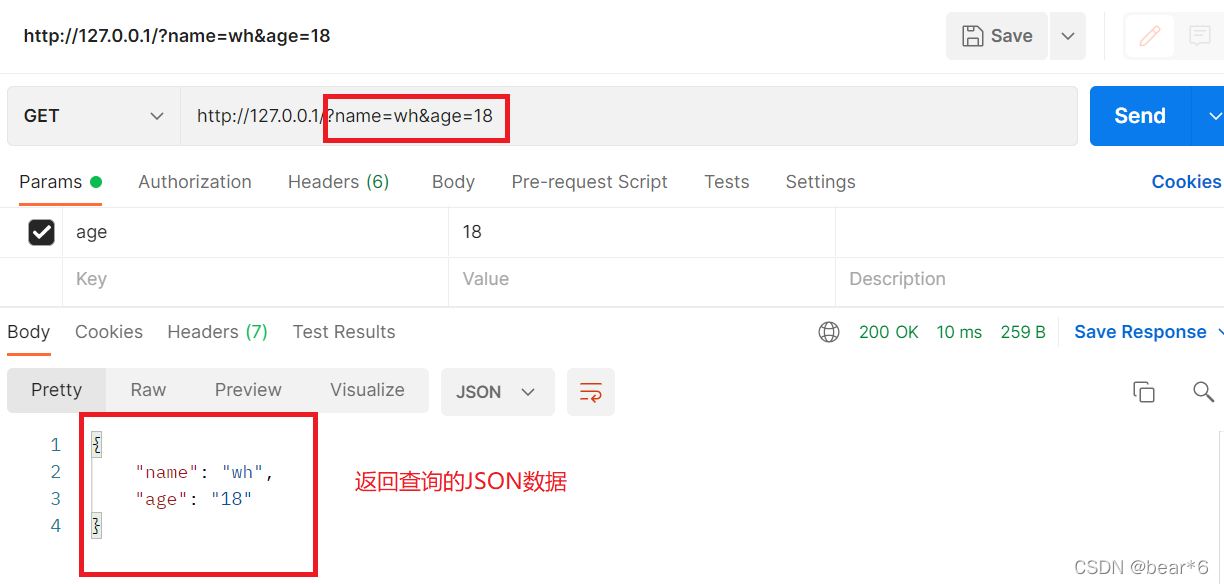
Task: Expand the Save Response dropdown
Action: click(1220, 332)
